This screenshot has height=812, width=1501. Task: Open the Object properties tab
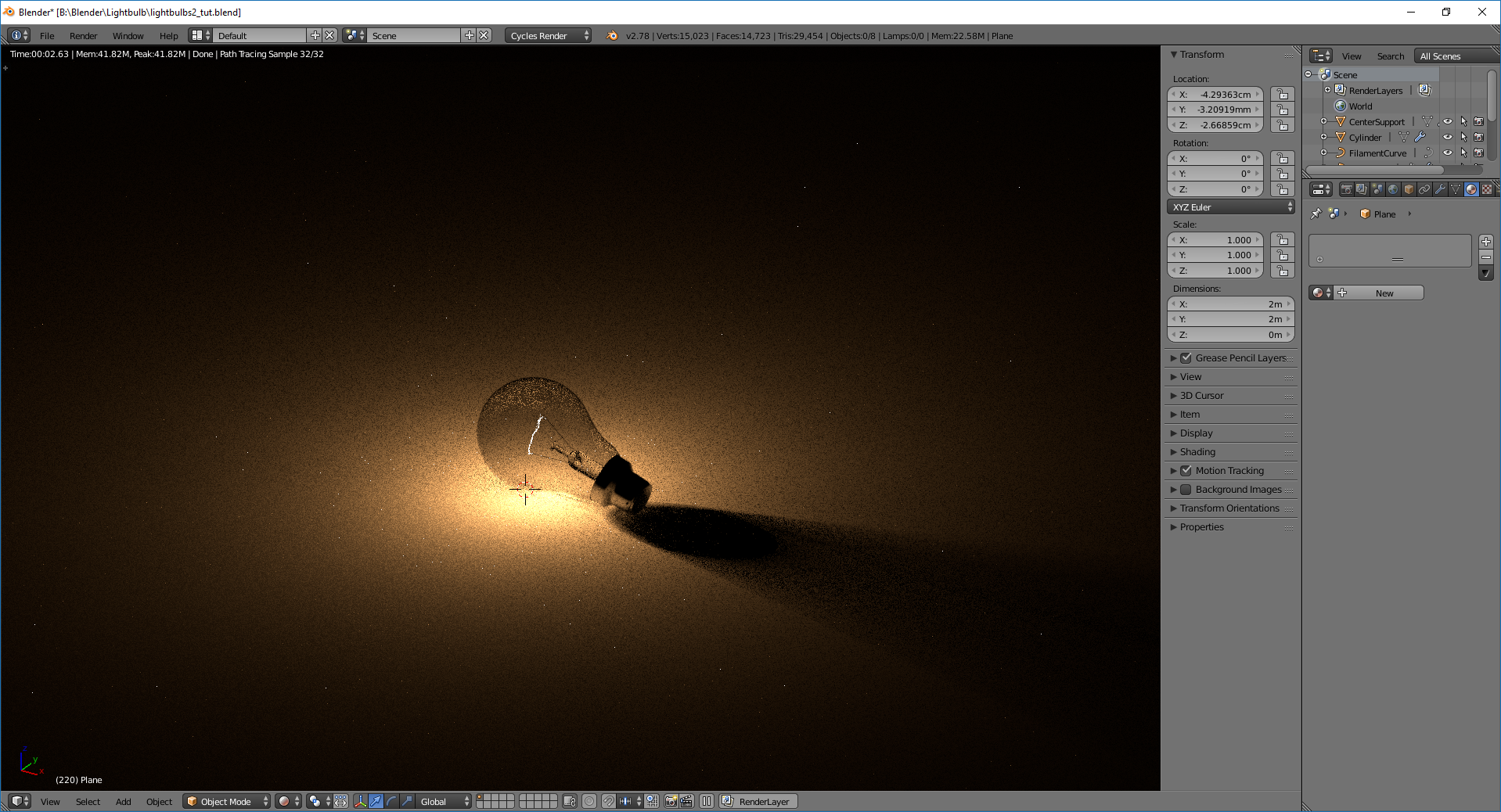point(1409,189)
